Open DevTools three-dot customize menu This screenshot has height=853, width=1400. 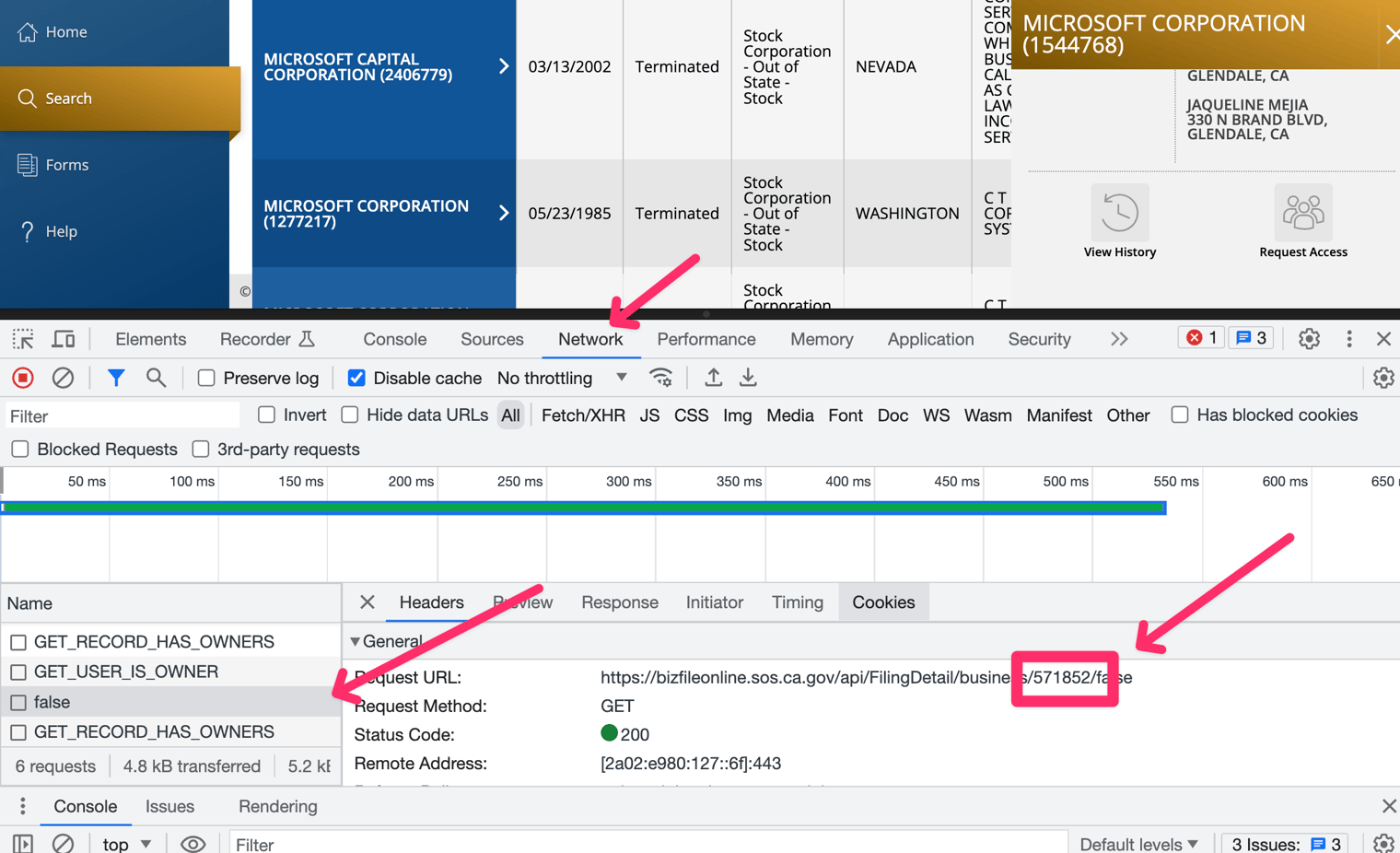pyautogui.click(x=1349, y=339)
